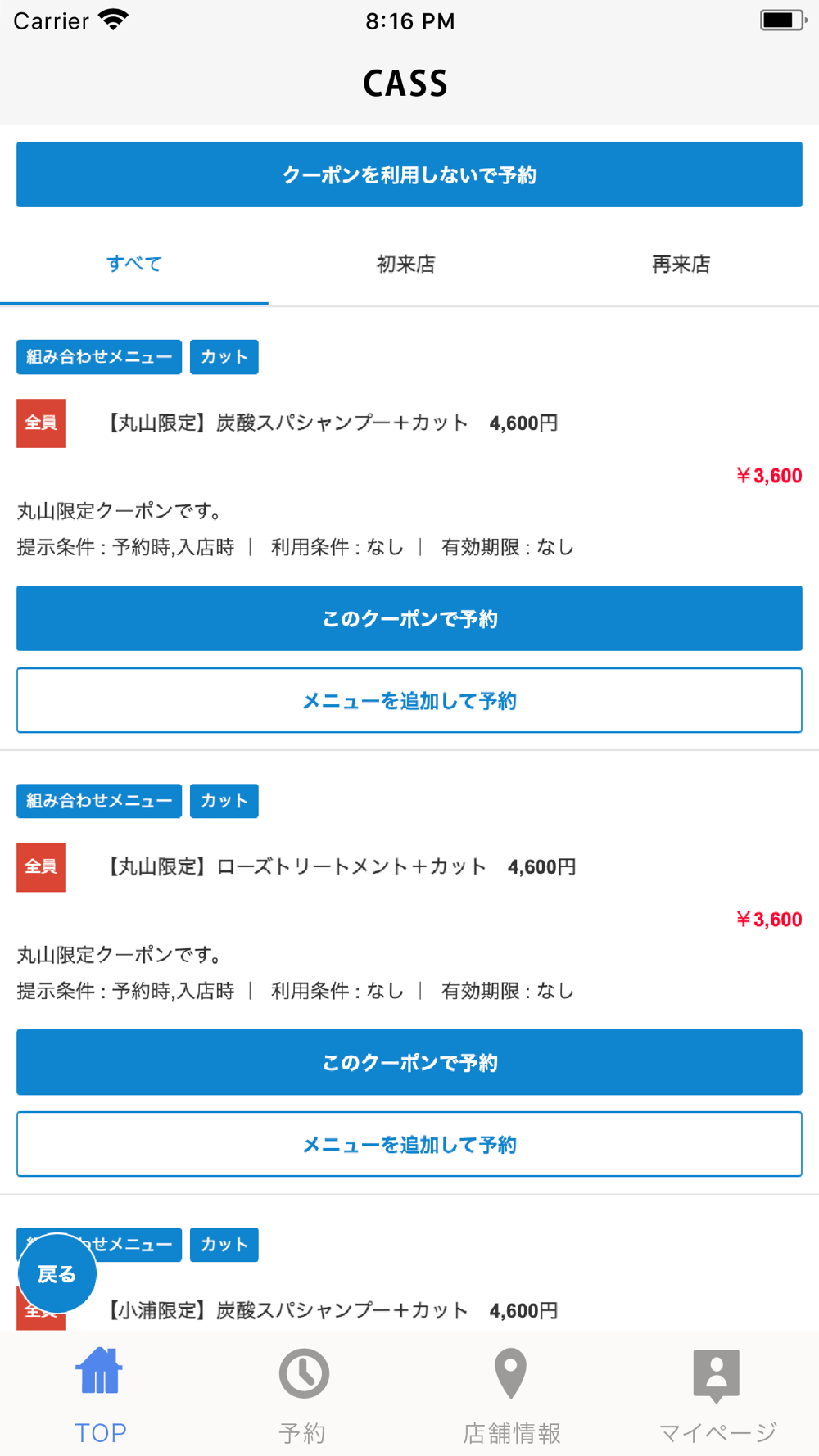Click メニューを追加して予約 under ローズトリートメント coupon
The width and height of the screenshot is (819, 1456).
(409, 1144)
